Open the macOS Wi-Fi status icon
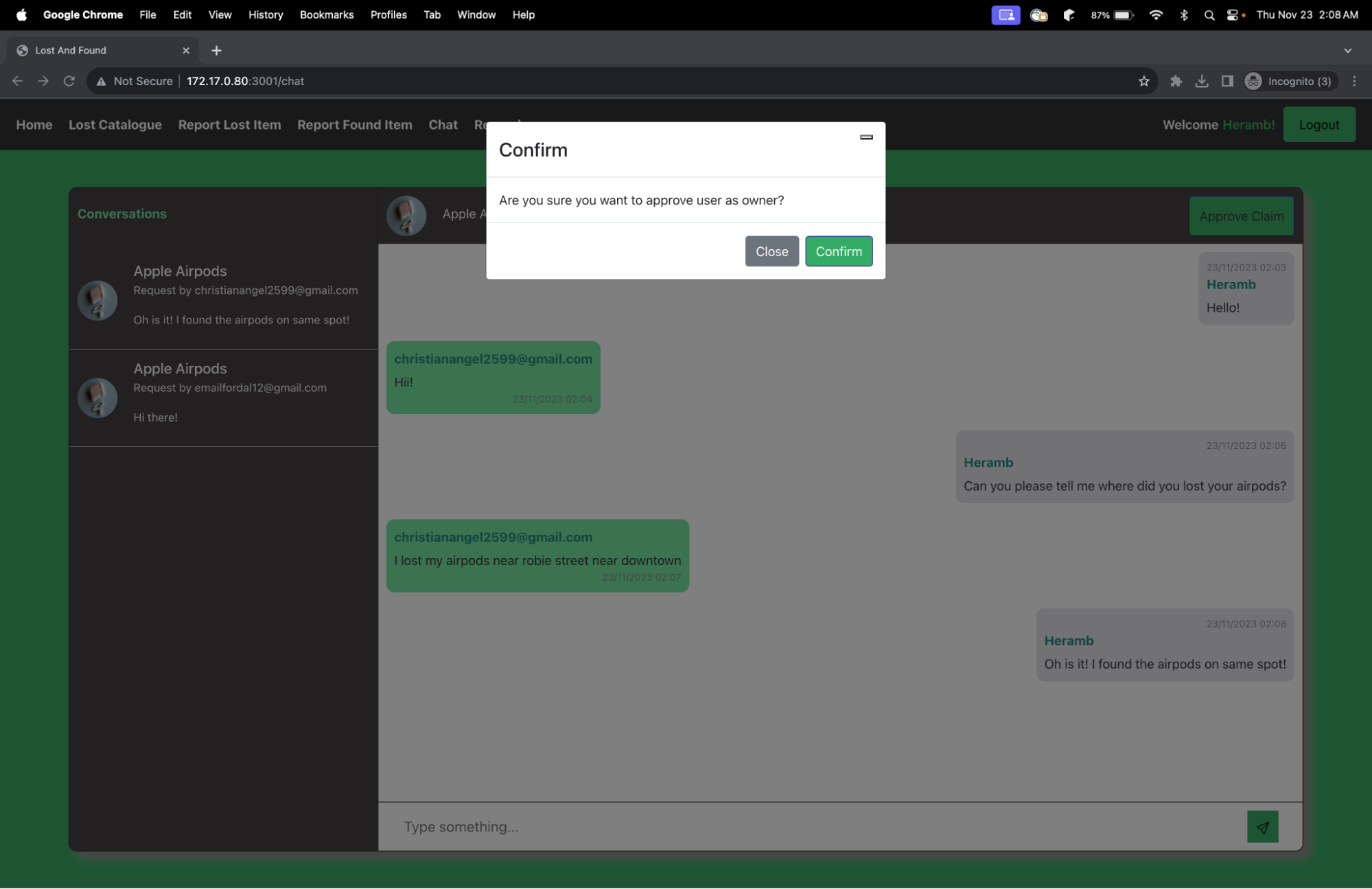The width and height of the screenshot is (1372, 889). (x=1156, y=14)
